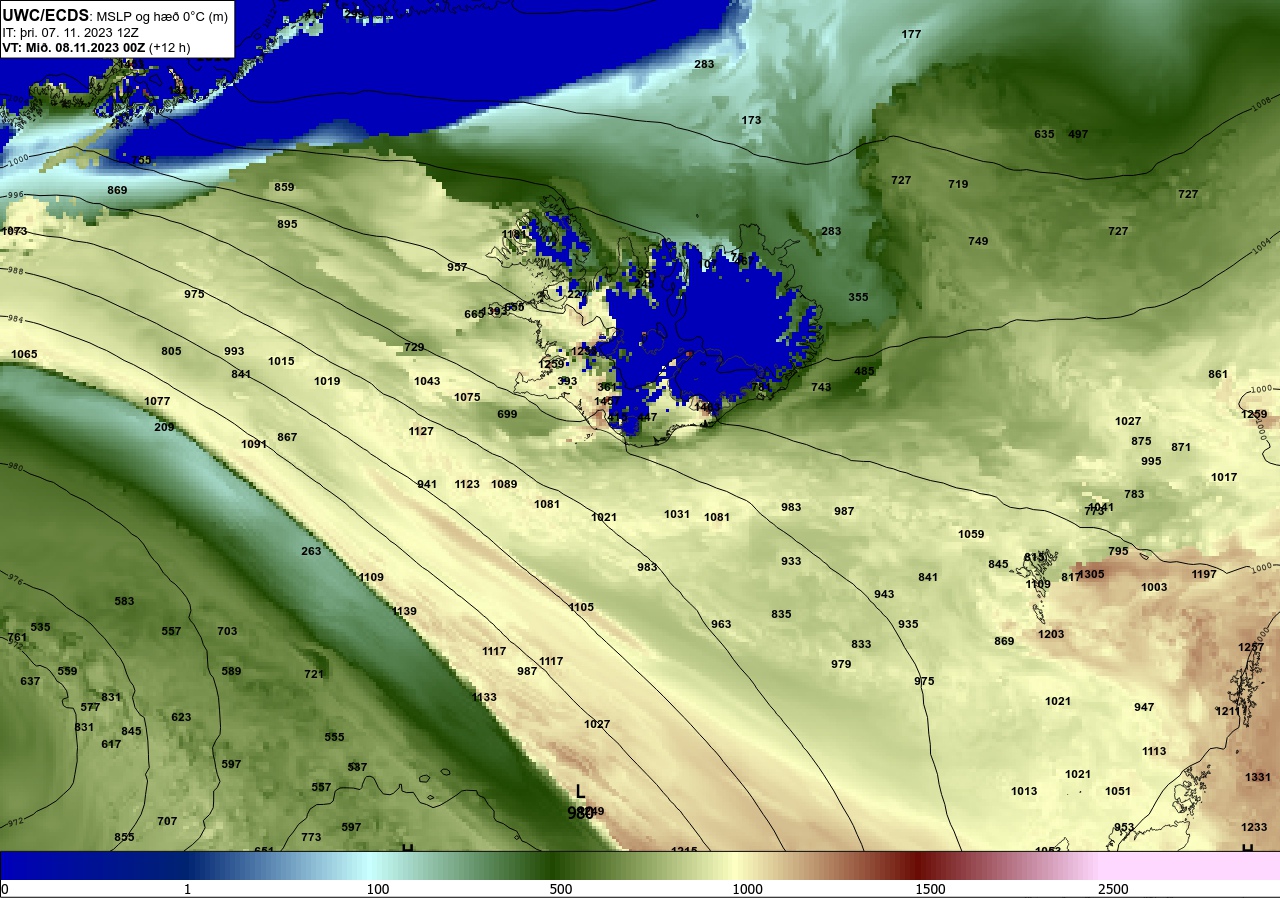The image size is (1280, 898).
Task: Click map value 635
Action: click(1044, 134)
